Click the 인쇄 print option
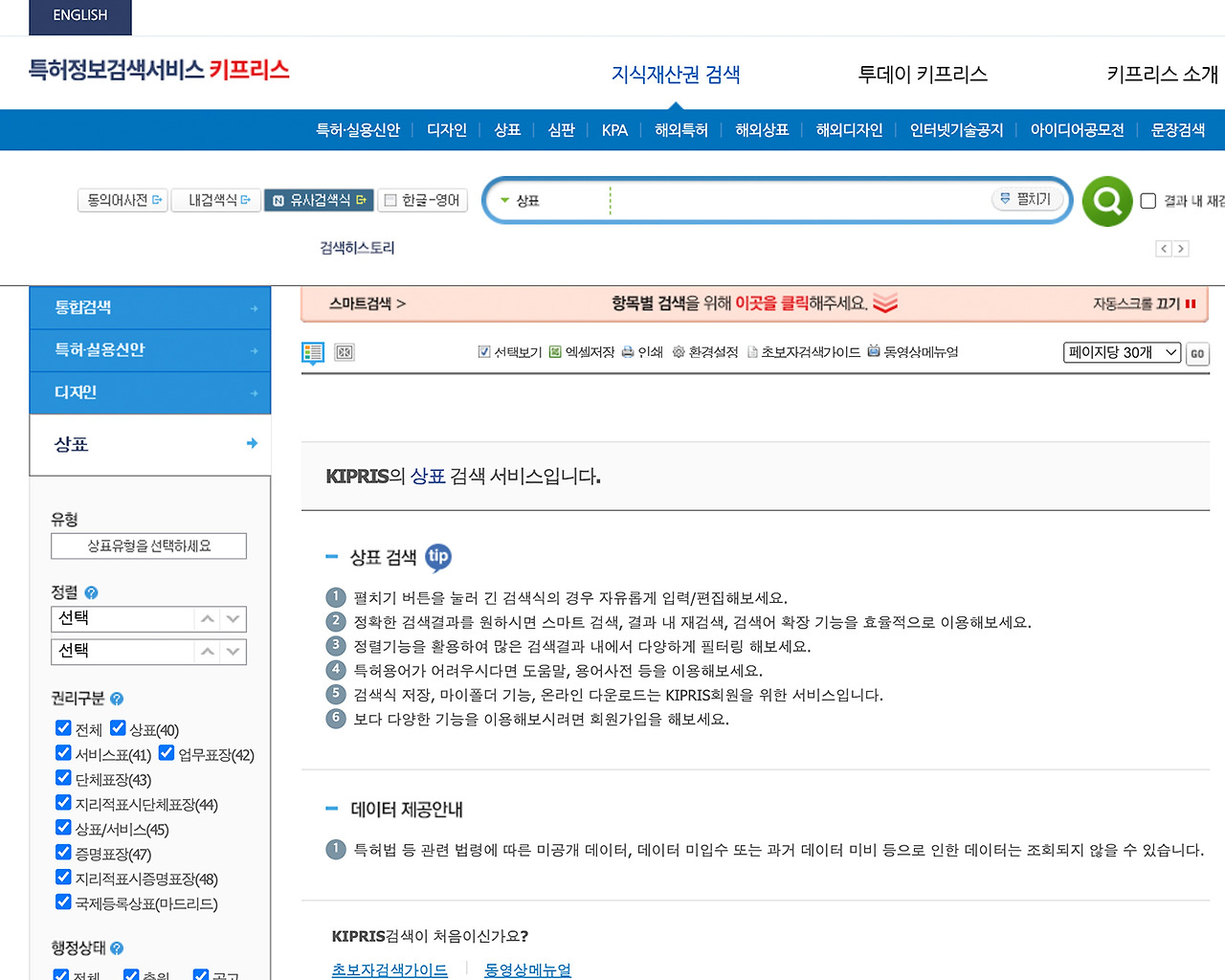 point(642,352)
